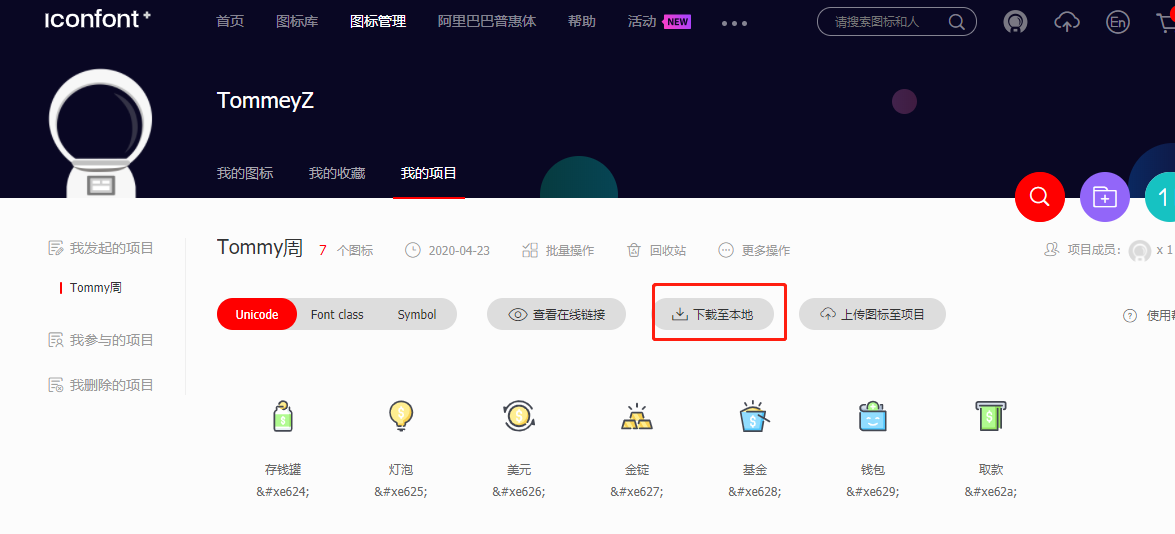Click the &#xe626; unicode text
Screen dimensions: 1175x534
[519, 492]
